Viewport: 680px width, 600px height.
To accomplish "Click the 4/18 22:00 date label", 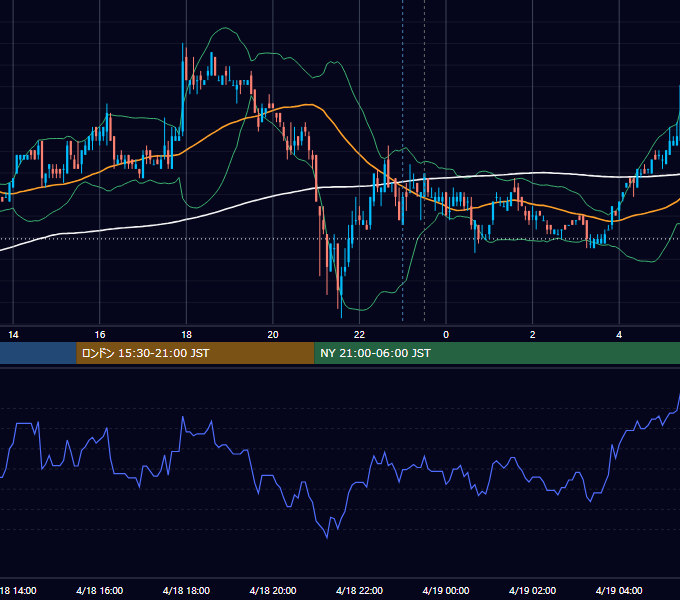I will [x=360, y=590].
